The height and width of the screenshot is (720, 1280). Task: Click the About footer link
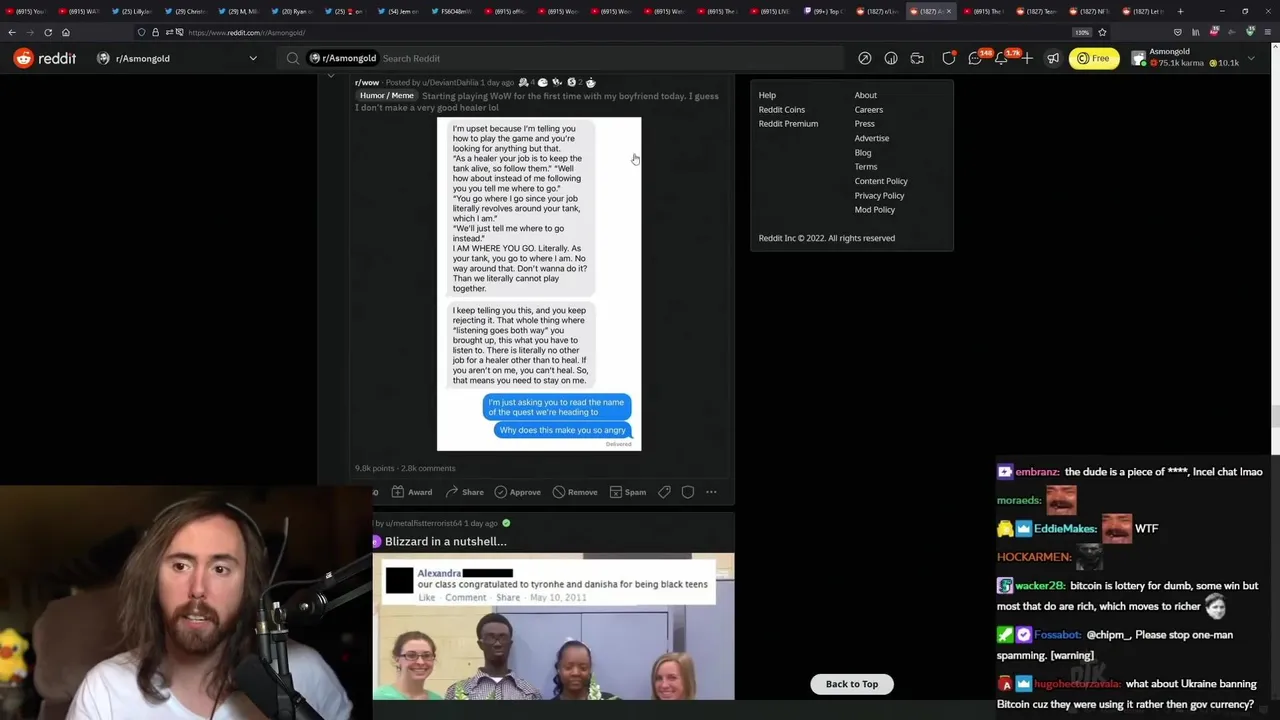[866, 95]
